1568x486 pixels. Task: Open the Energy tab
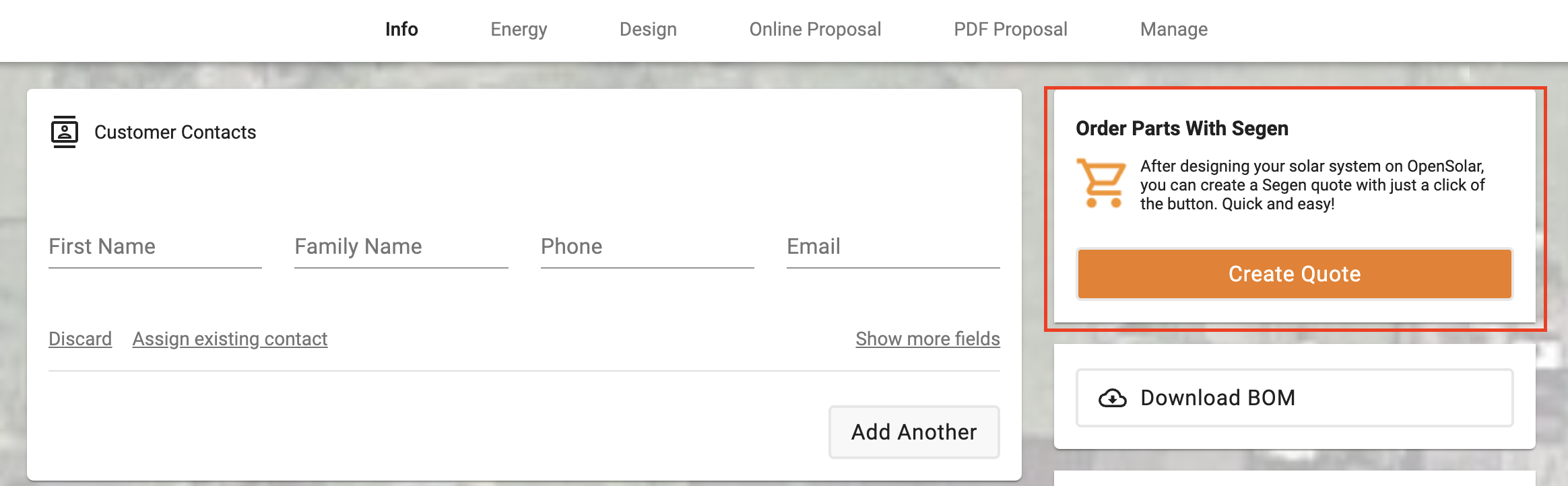click(x=519, y=29)
